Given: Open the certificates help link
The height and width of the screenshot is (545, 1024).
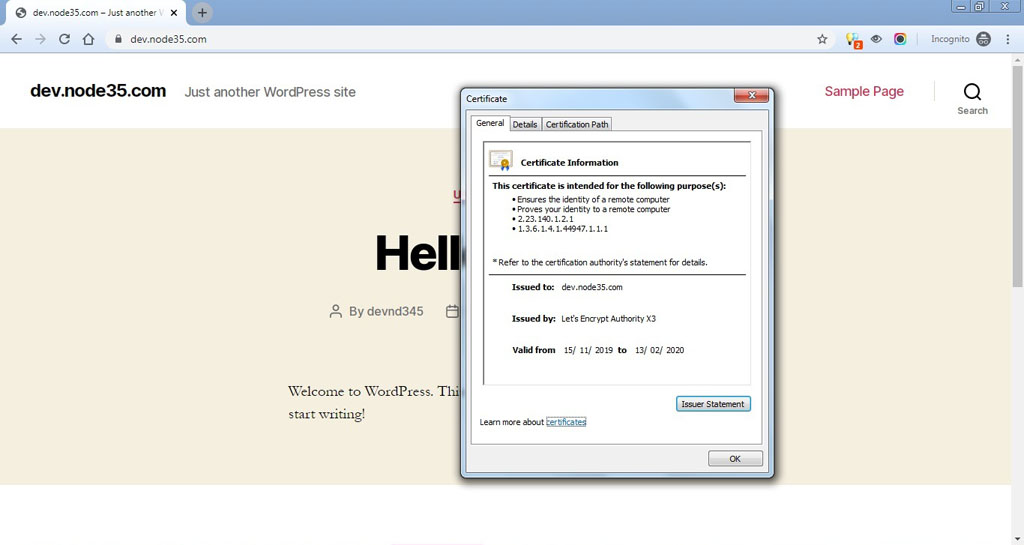Looking at the screenshot, I should [x=566, y=422].
